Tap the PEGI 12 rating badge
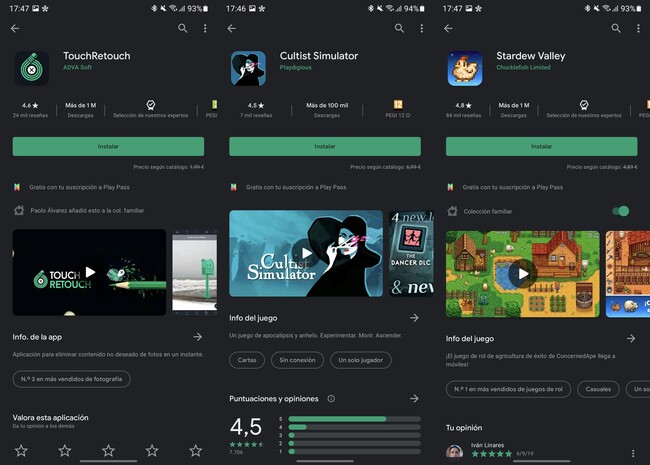This screenshot has height=465, width=650. click(x=398, y=104)
